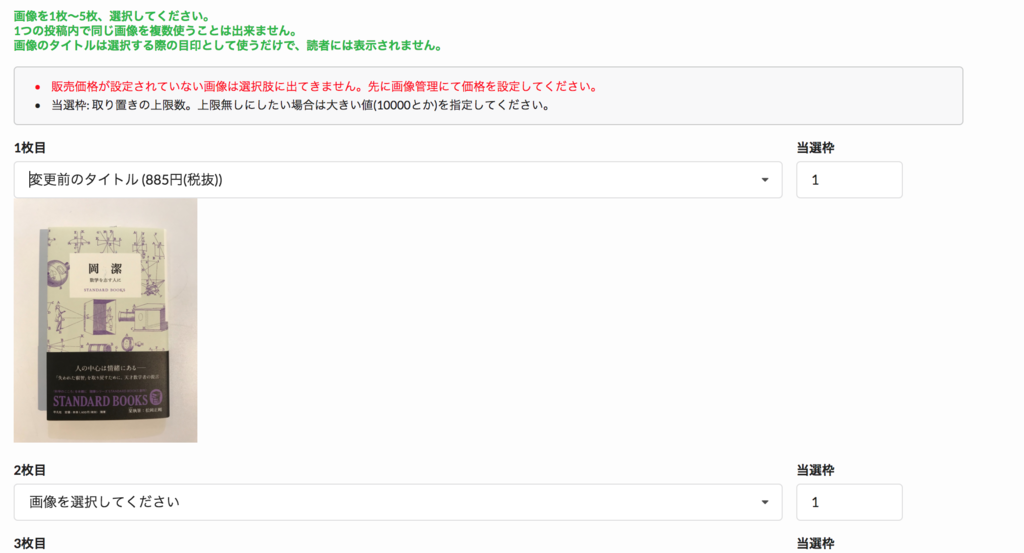Click the 当選枠: 取り置きの上限数 note text

tap(300, 105)
